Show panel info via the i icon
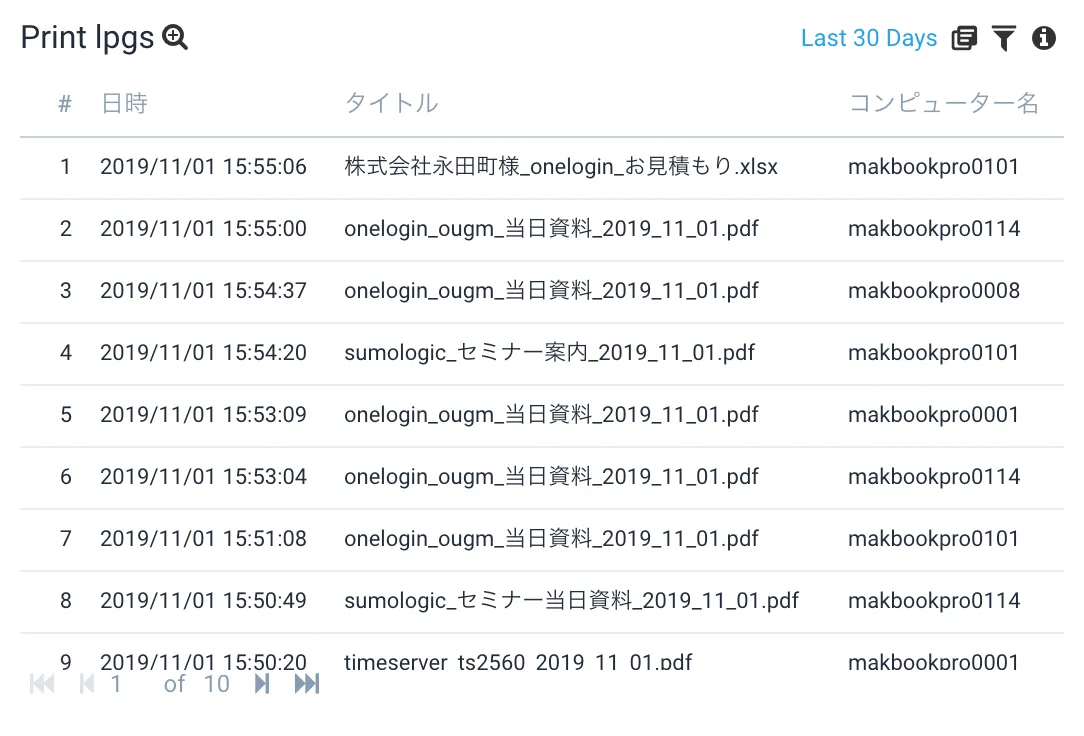This screenshot has height=736, width=1084. 1044,38
